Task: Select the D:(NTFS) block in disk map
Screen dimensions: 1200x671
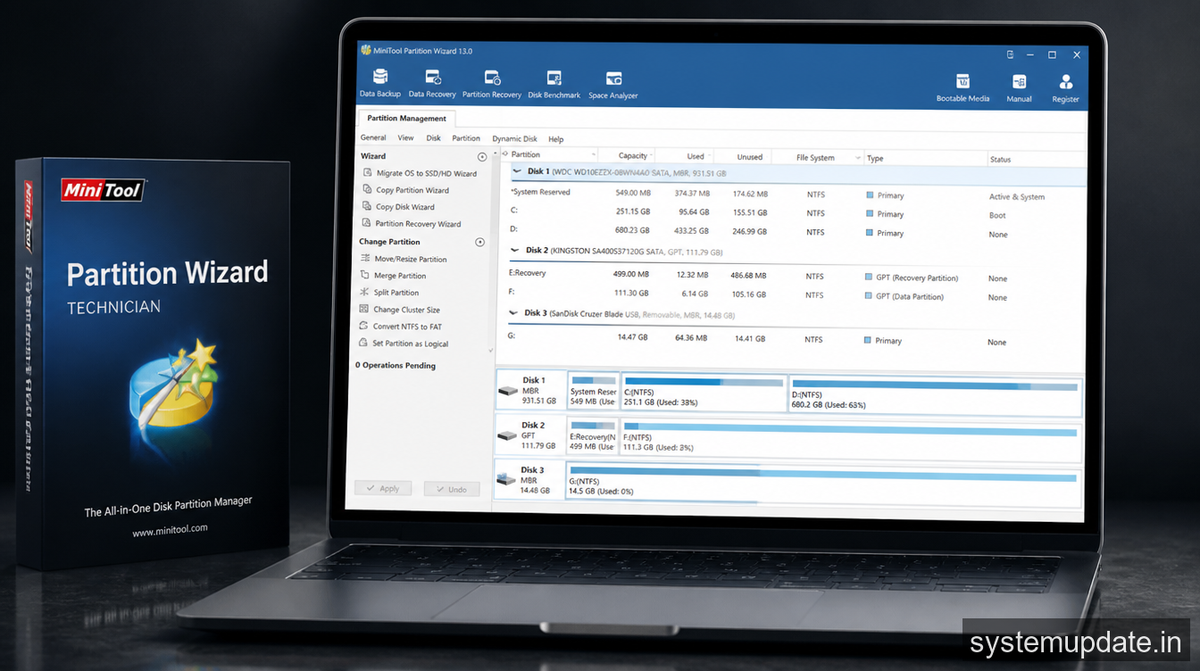Action: click(935, 396)
